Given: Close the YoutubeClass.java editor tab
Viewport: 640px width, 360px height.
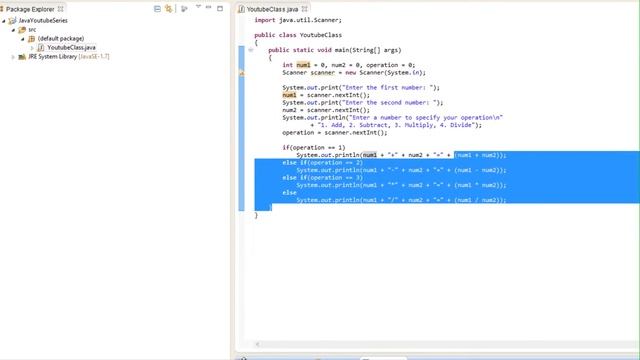Looking at the screenshot, I should [x=304, y=9].
